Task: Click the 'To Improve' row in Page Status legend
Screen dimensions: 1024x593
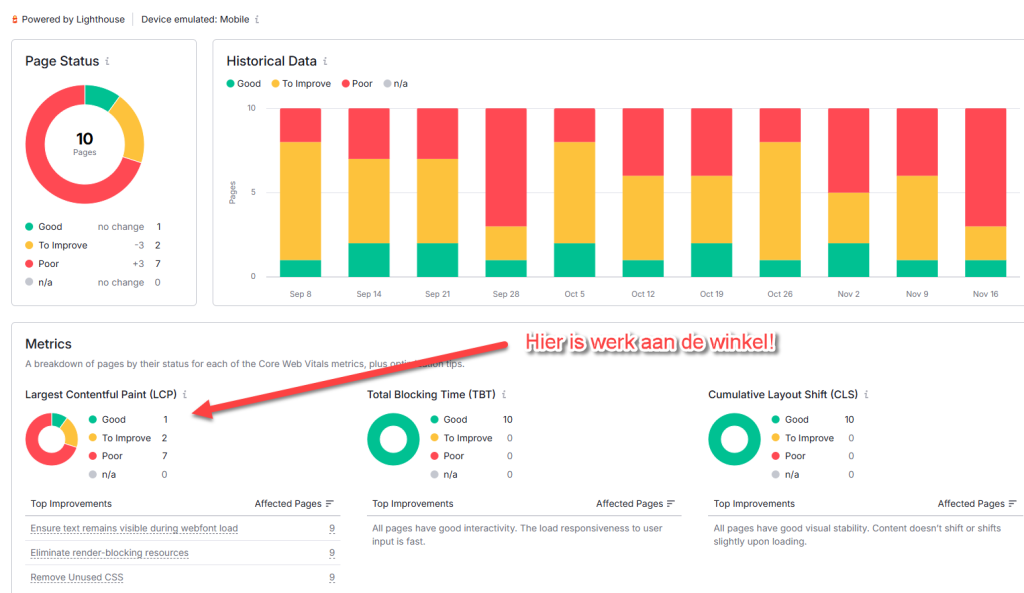Action: 93,246
